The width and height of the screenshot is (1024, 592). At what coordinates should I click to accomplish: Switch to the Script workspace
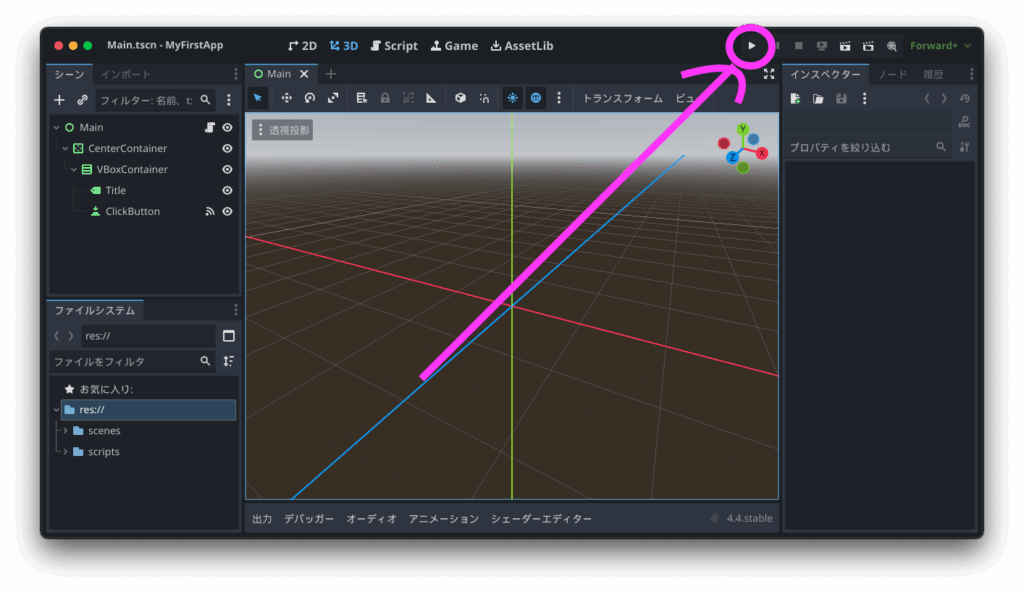[394, 46]
